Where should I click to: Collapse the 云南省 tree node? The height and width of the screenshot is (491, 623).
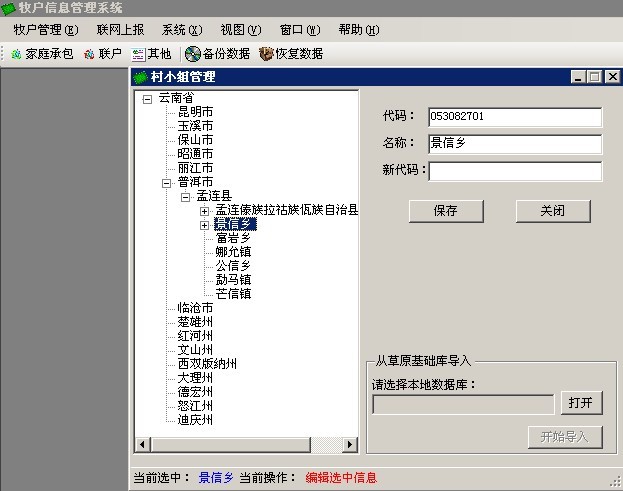click(x=148, y=98)
